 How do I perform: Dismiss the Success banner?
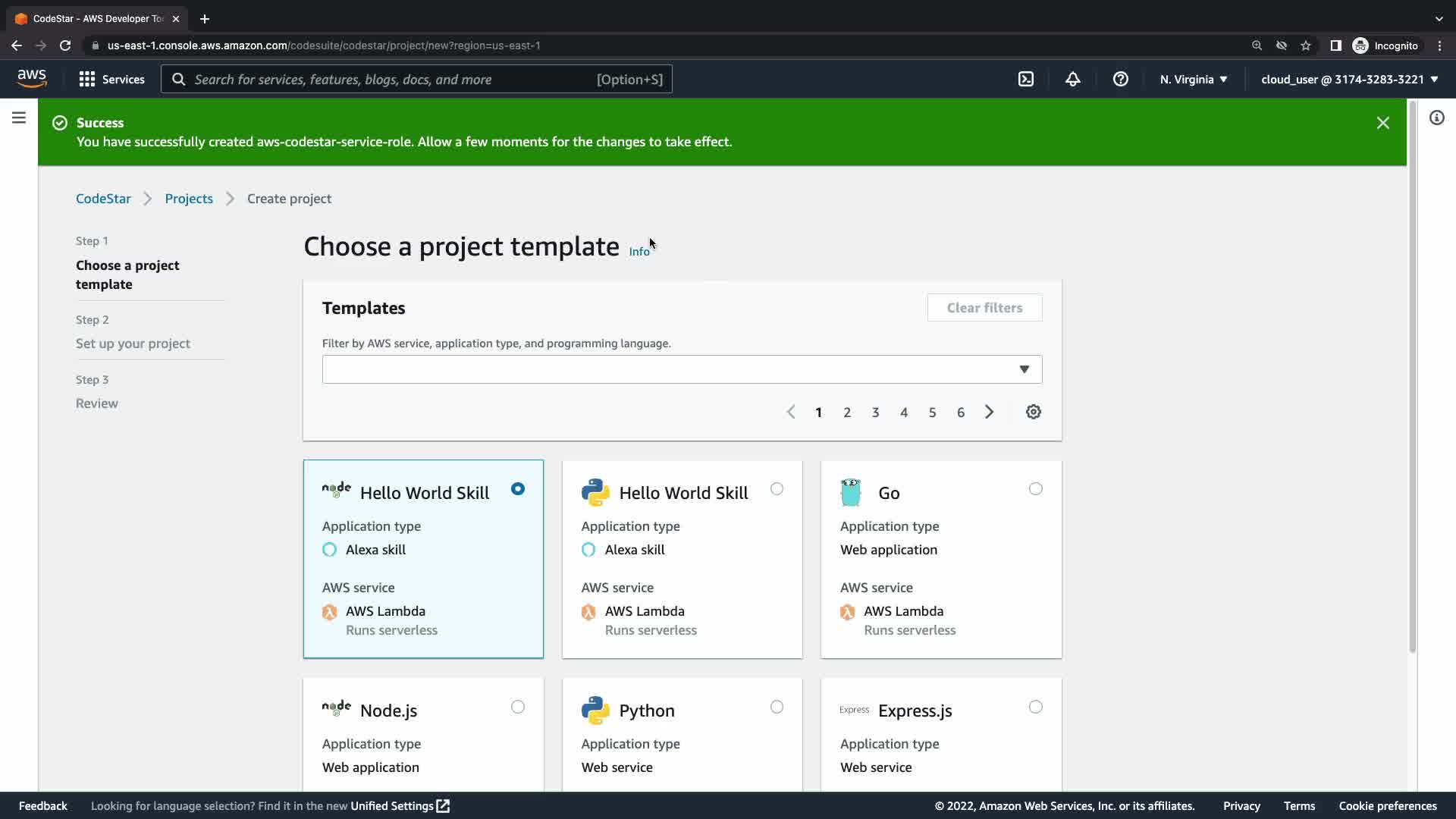point(1382,123)
